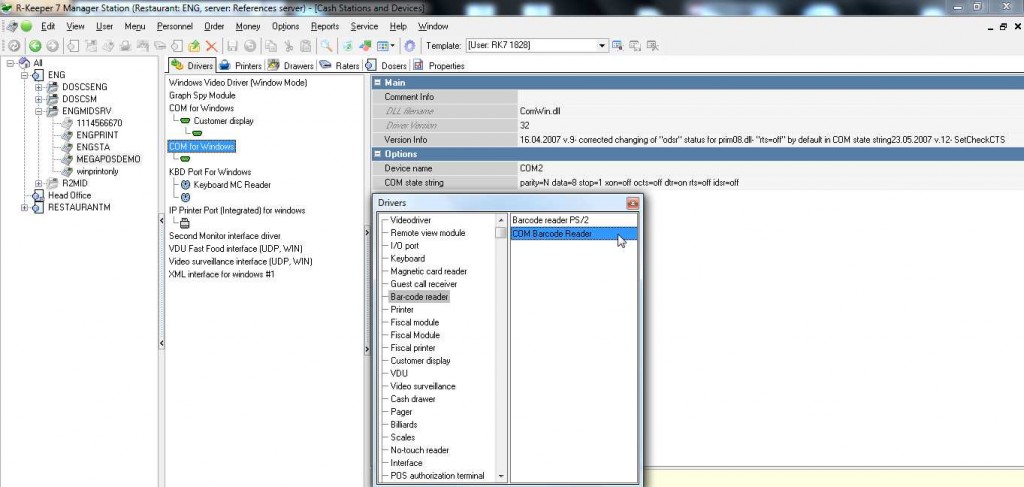Click the Drivers popup scrollbar up arrow
Viewport: 1024px width, 487px height.
pos(501,221)
